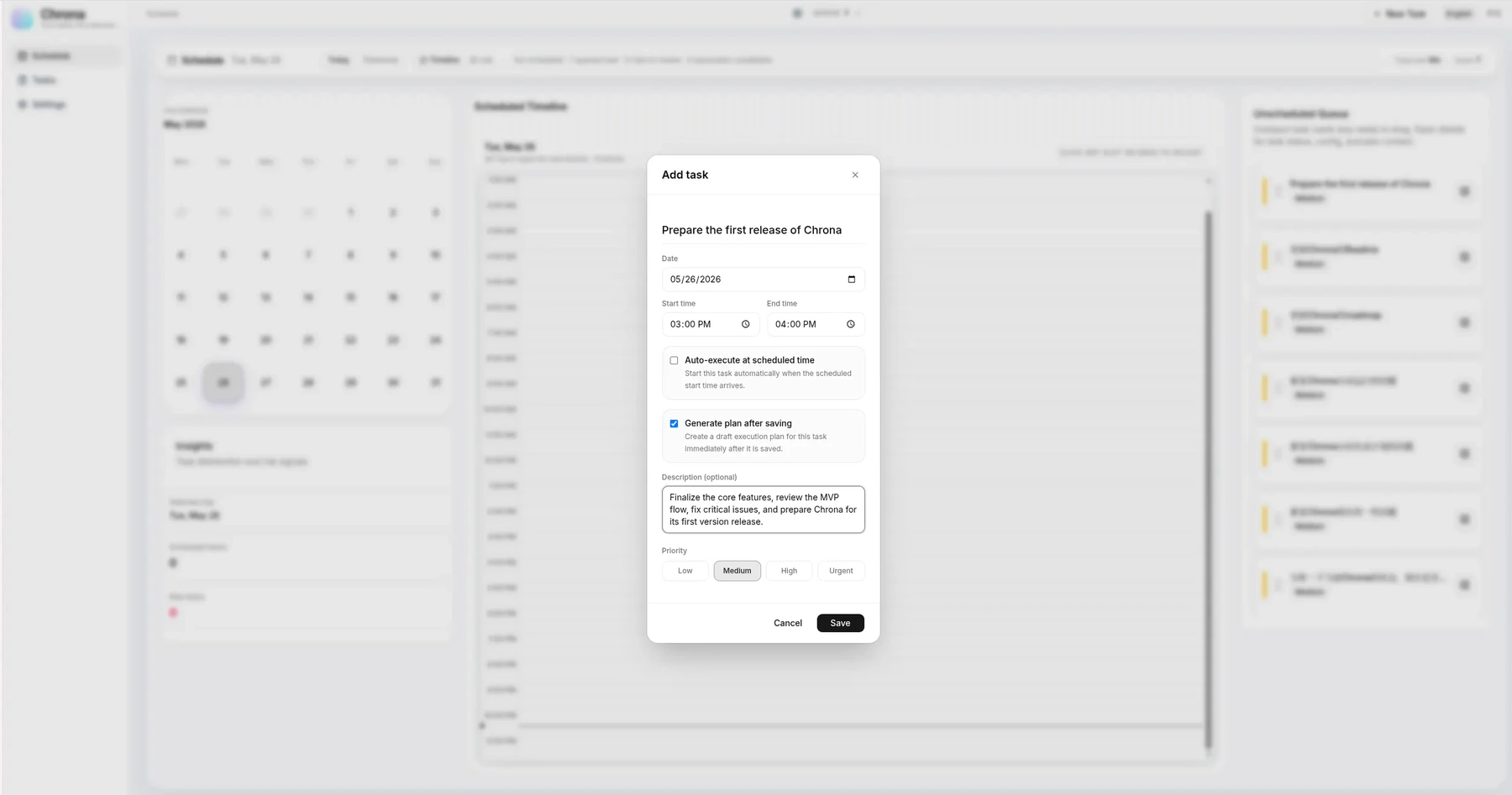This screenshot has width=1512, height=795.
Task: Focus the Date field showing 05/26/2026
Action: point(763,280)
